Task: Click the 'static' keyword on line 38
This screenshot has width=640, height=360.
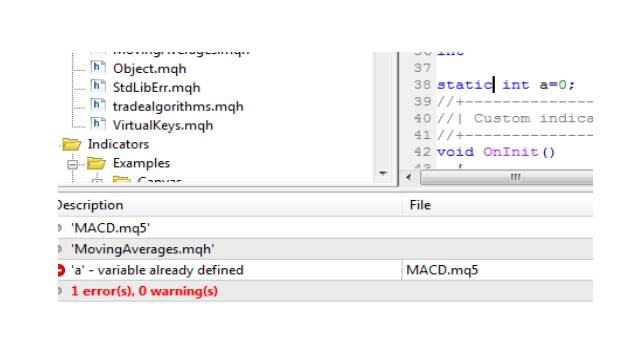Action: [x=464, y=85]
